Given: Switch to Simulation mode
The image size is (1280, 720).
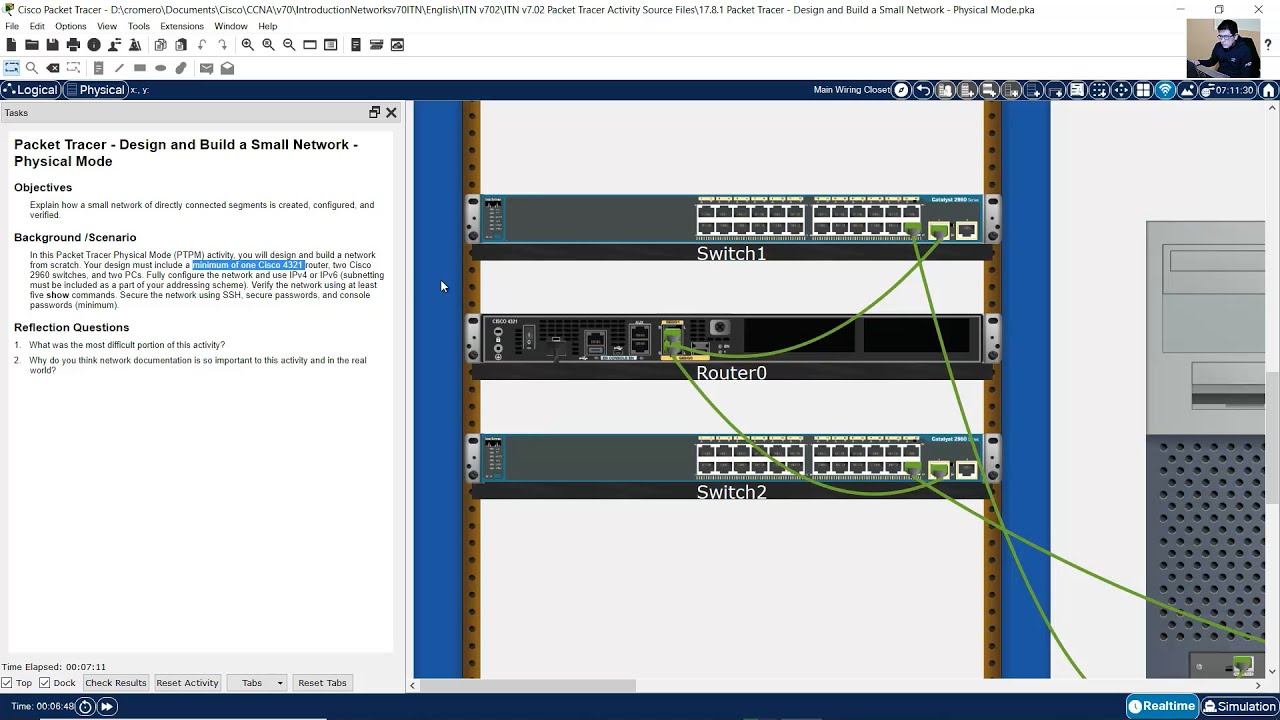Looking at the screenshot, I should 1240,706.
